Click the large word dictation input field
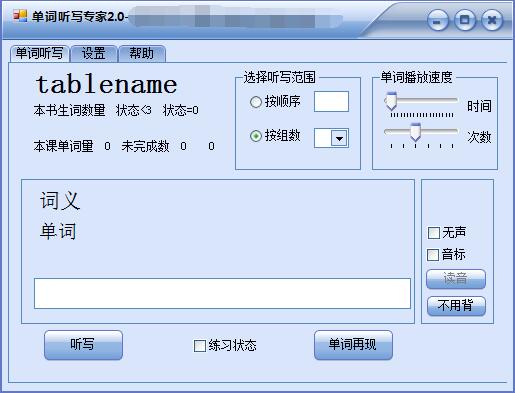515x393 pixels. click(x=222, y=293)
